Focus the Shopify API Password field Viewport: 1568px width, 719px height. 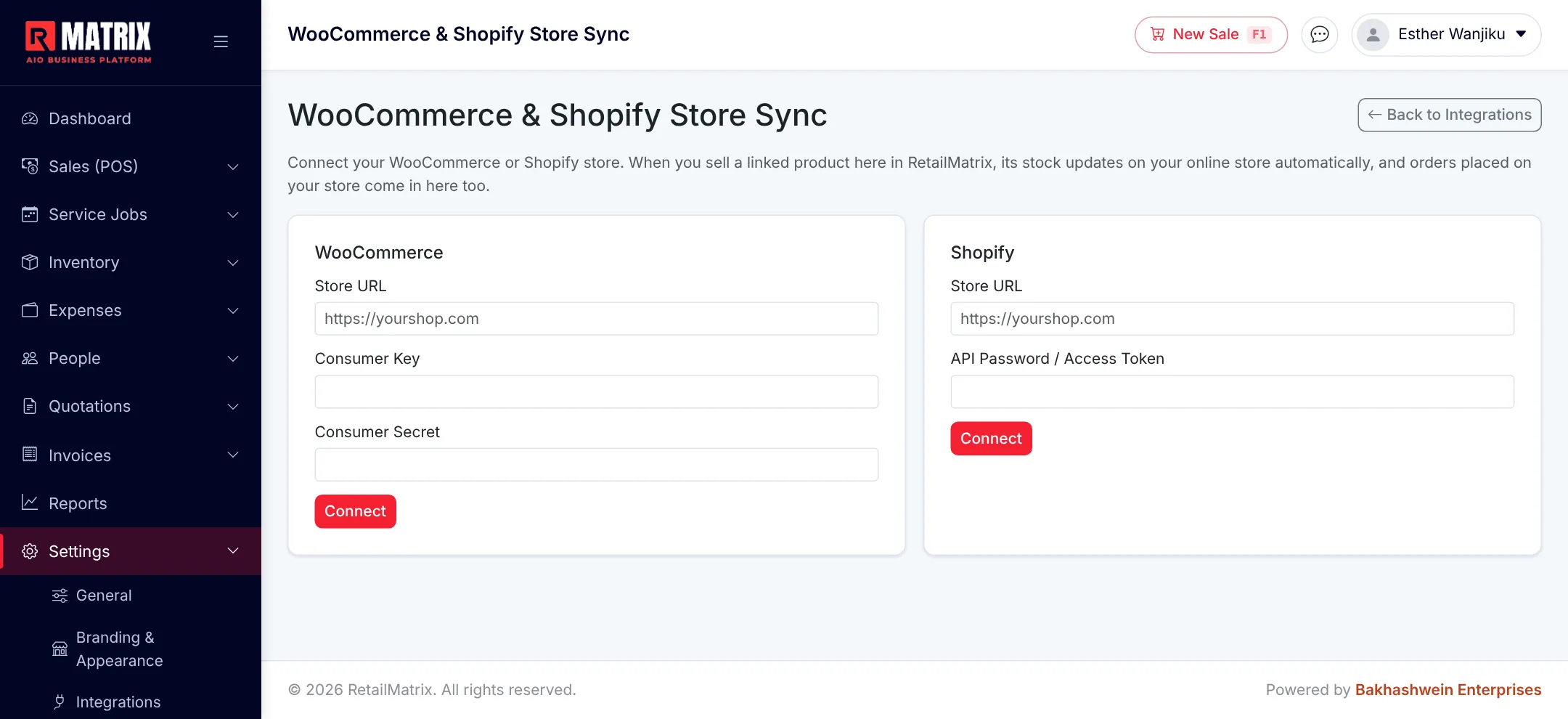pos(1232,391)
